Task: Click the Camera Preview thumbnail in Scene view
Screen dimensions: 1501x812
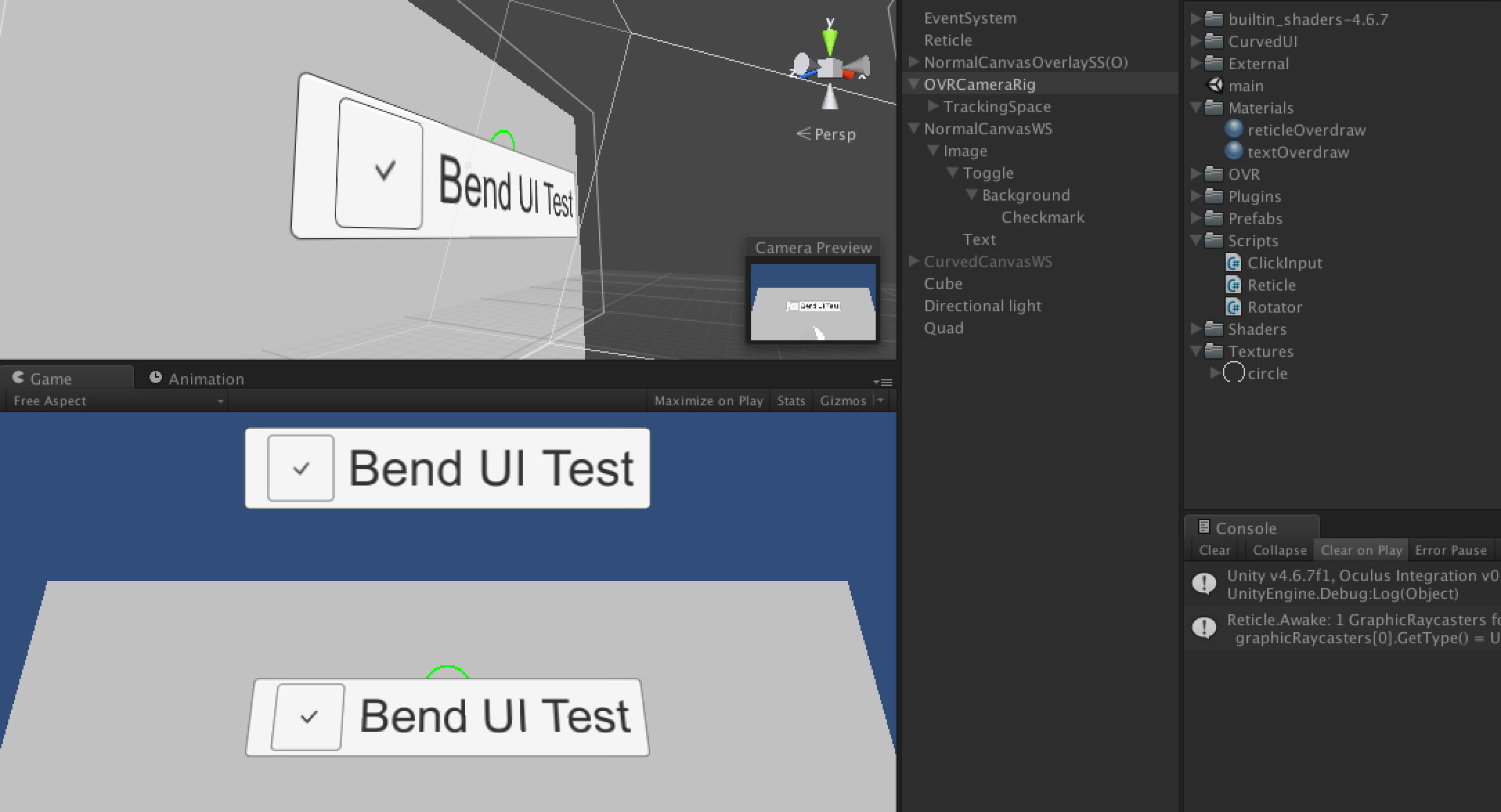Action: pyautogui.click(x=813, y=302)
